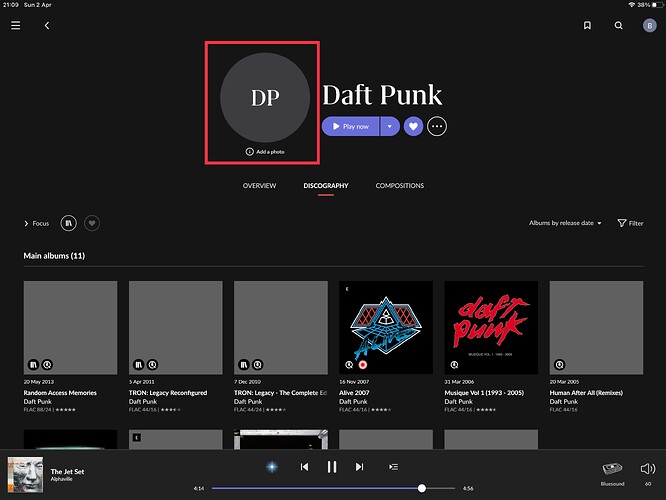
Task: Open more options for Daft Punk
Action: tap(437, 126)
